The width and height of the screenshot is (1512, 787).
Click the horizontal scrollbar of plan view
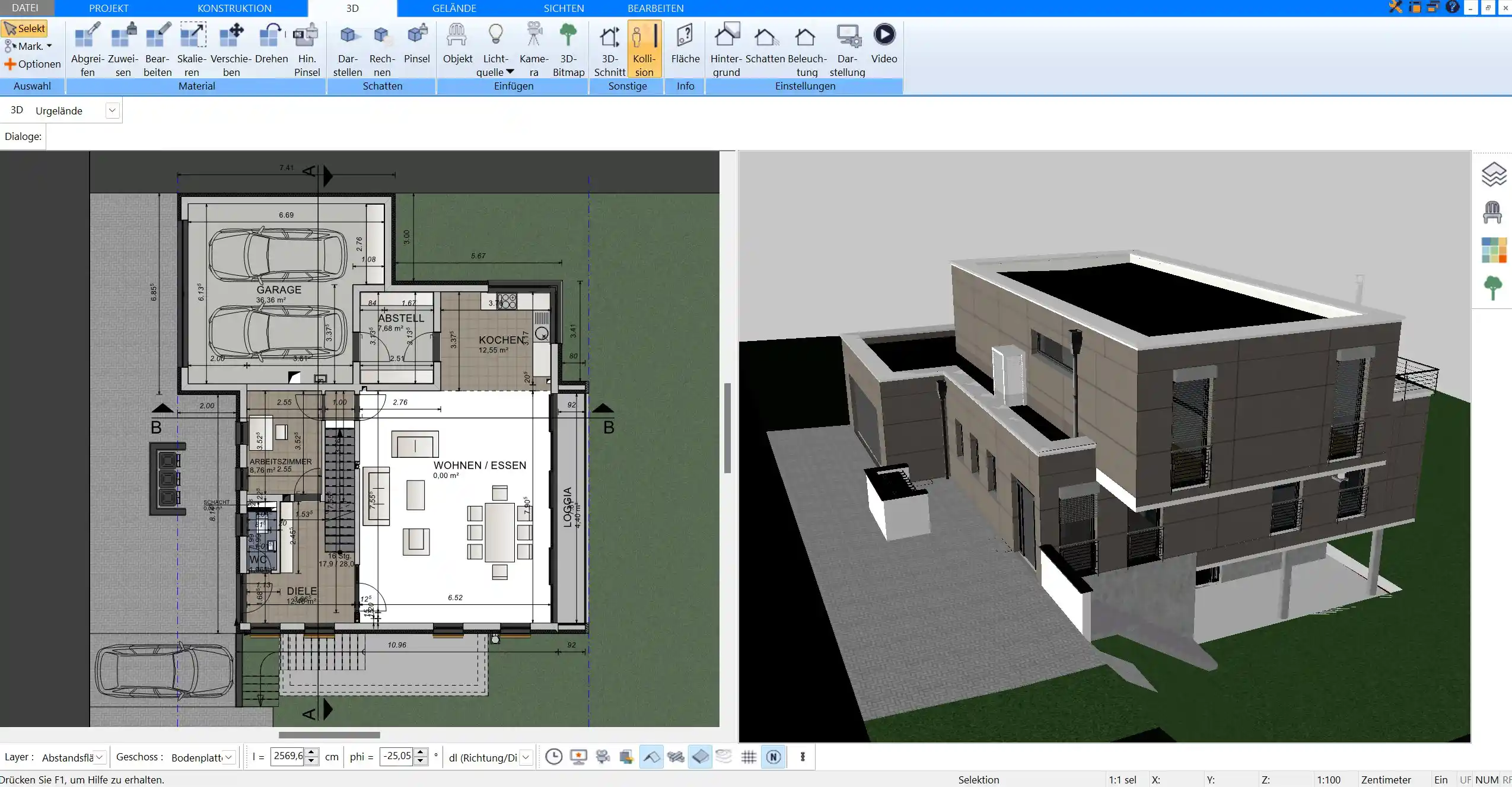329,735
